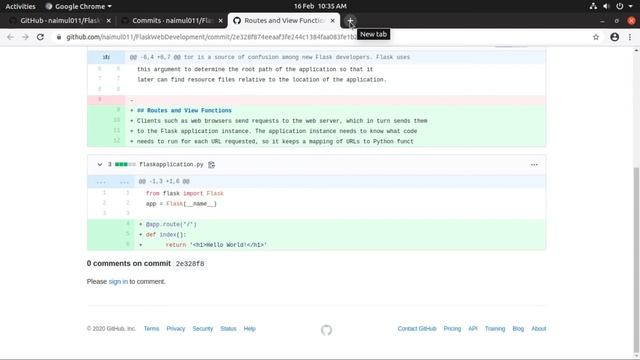Open the Privacy footer link

[176, 329]
